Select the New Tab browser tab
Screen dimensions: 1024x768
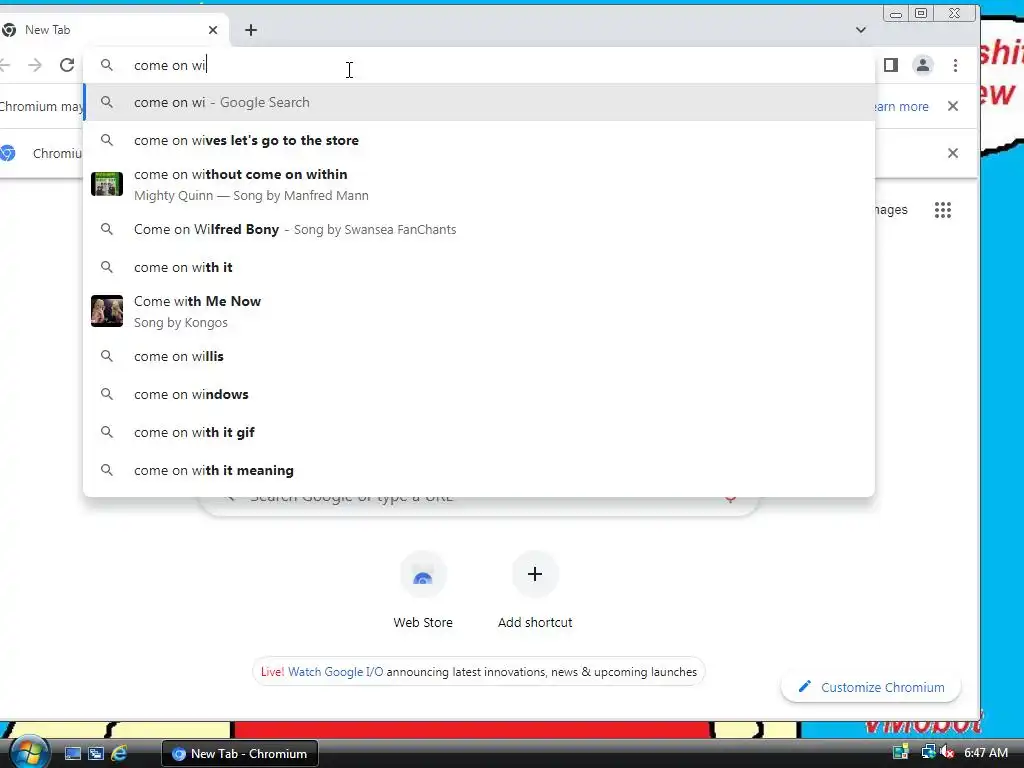coord(111,30)
